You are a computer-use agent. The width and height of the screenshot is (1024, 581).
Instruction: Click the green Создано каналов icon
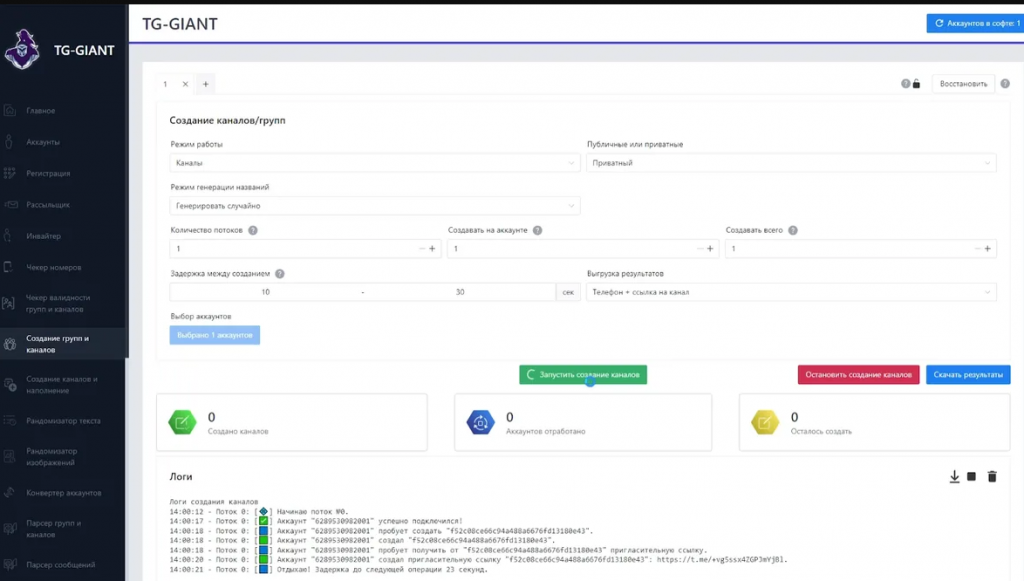pyautogui.click(x=182, y=422)
